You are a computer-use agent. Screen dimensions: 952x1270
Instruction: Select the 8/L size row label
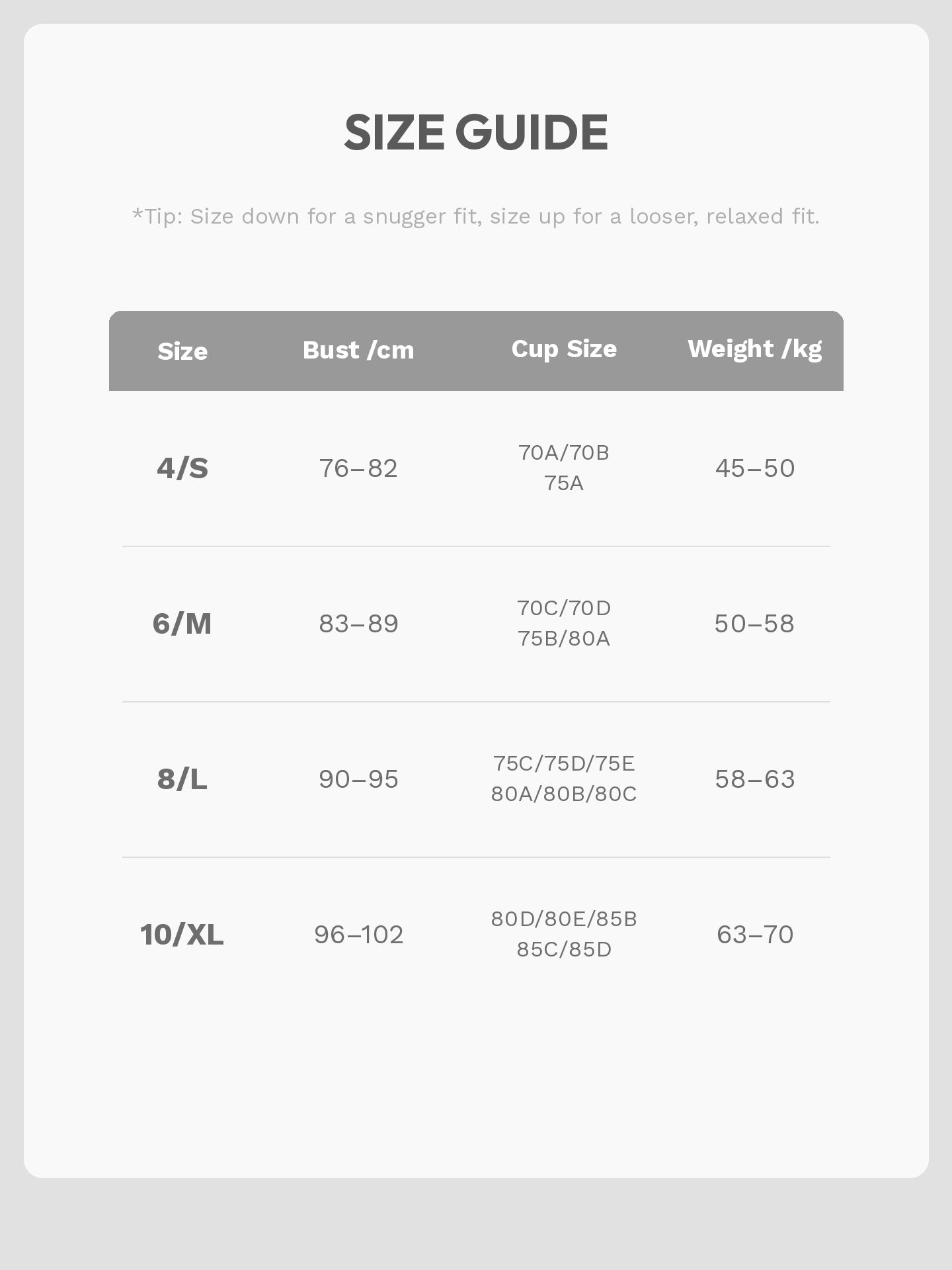[x=182, y=779]
